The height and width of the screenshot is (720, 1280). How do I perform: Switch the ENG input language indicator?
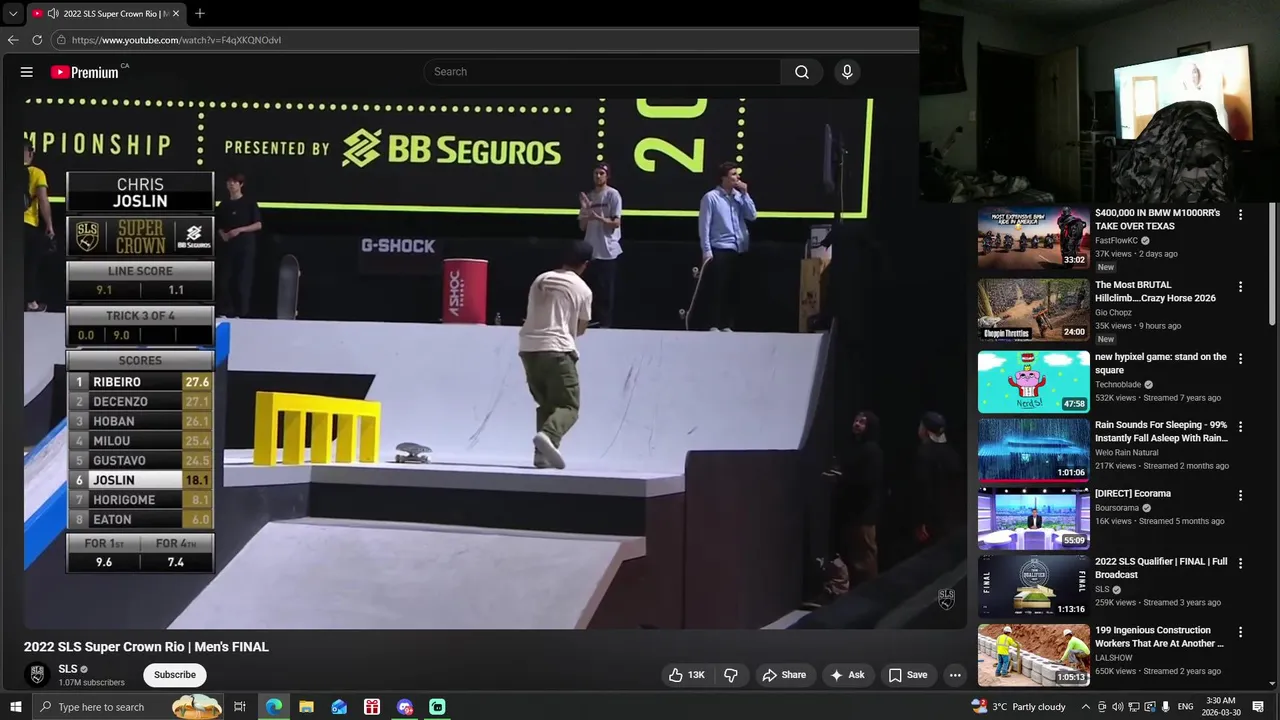coord(1186,707)
